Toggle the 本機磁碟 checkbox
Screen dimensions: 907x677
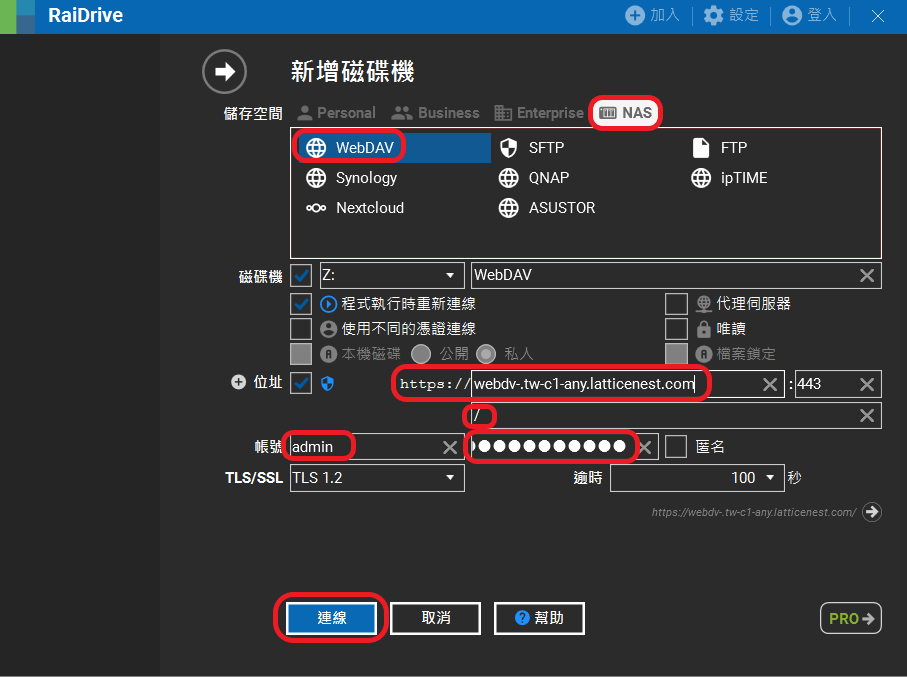(301, 354)
